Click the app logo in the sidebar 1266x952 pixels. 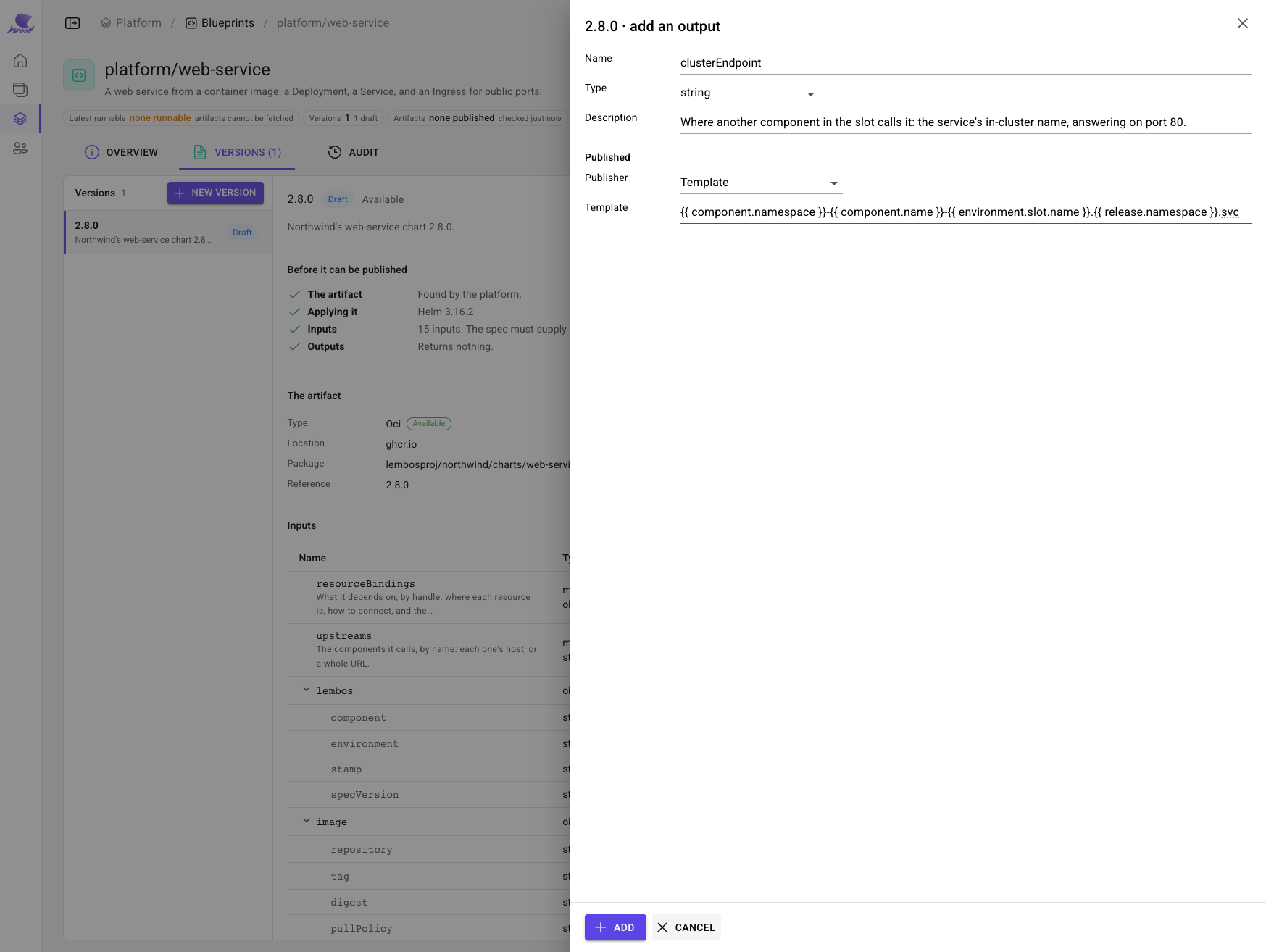[20, 23]
